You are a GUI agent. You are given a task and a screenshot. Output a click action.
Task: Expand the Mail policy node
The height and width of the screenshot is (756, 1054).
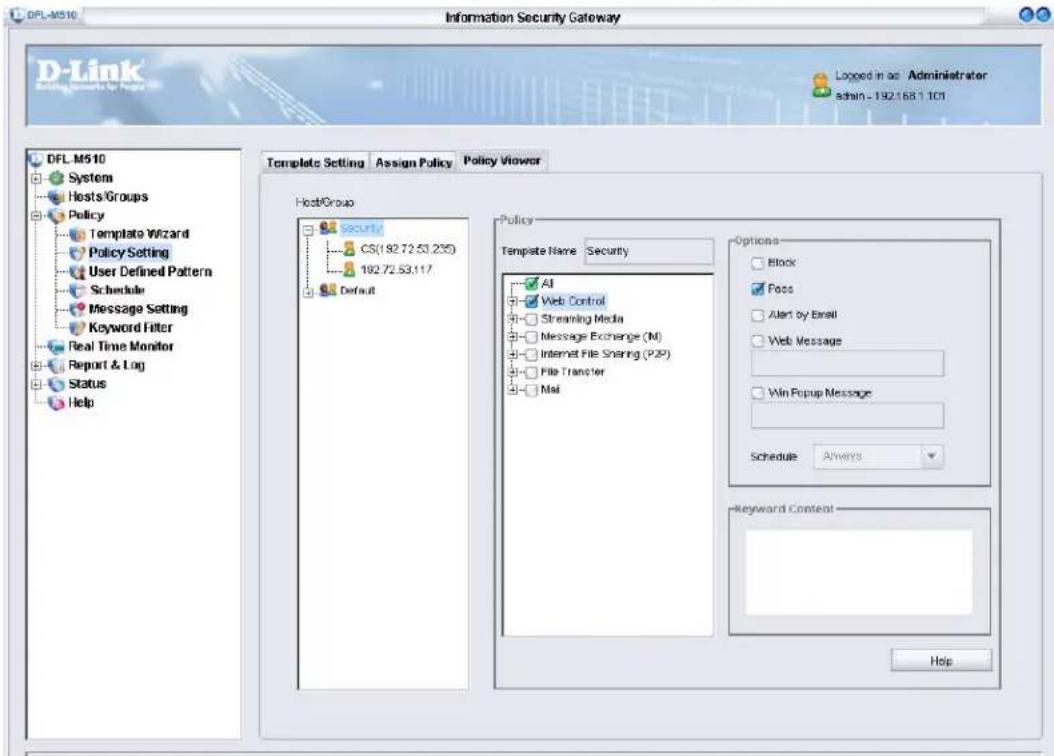click(513, 390)
